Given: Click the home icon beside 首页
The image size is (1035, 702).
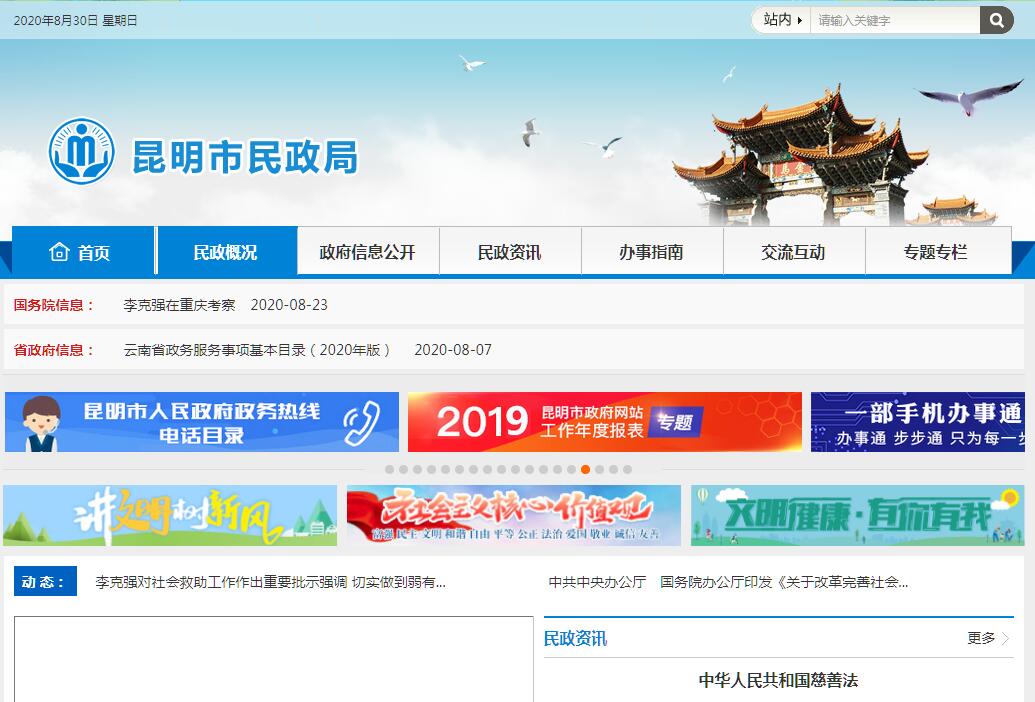Looking at the screenshot, I should pos(59,252).
